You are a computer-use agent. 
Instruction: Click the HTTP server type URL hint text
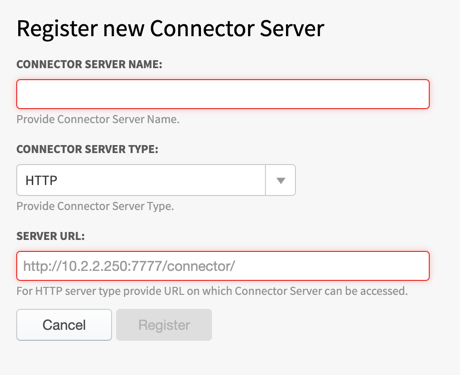point(212,291)
